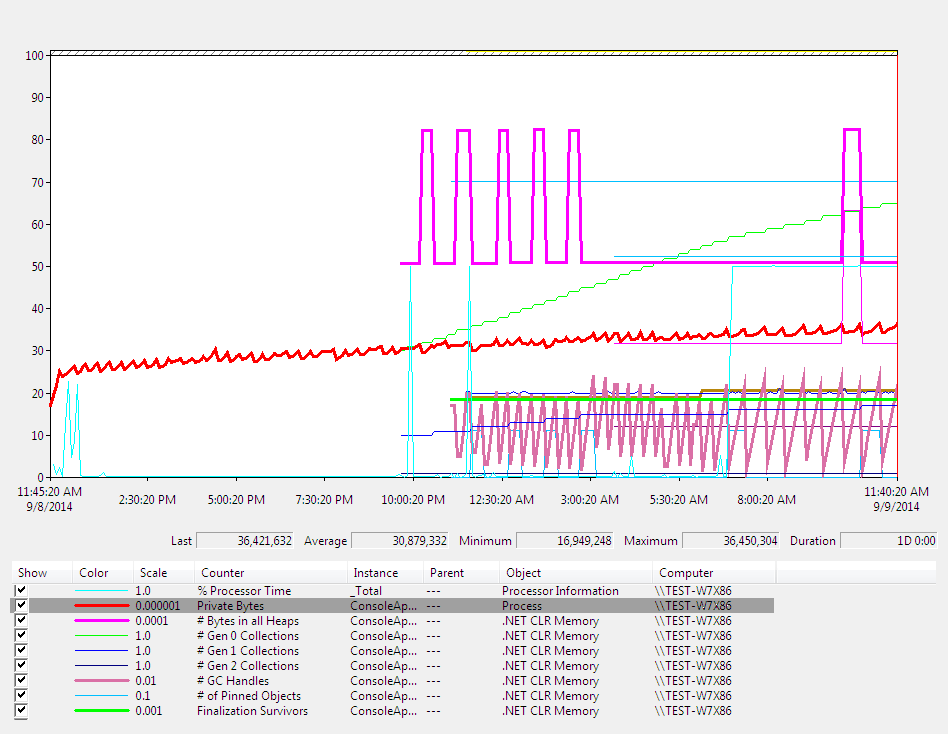Click the Average value field
The image size is (948, 734).
pos(400,541)
